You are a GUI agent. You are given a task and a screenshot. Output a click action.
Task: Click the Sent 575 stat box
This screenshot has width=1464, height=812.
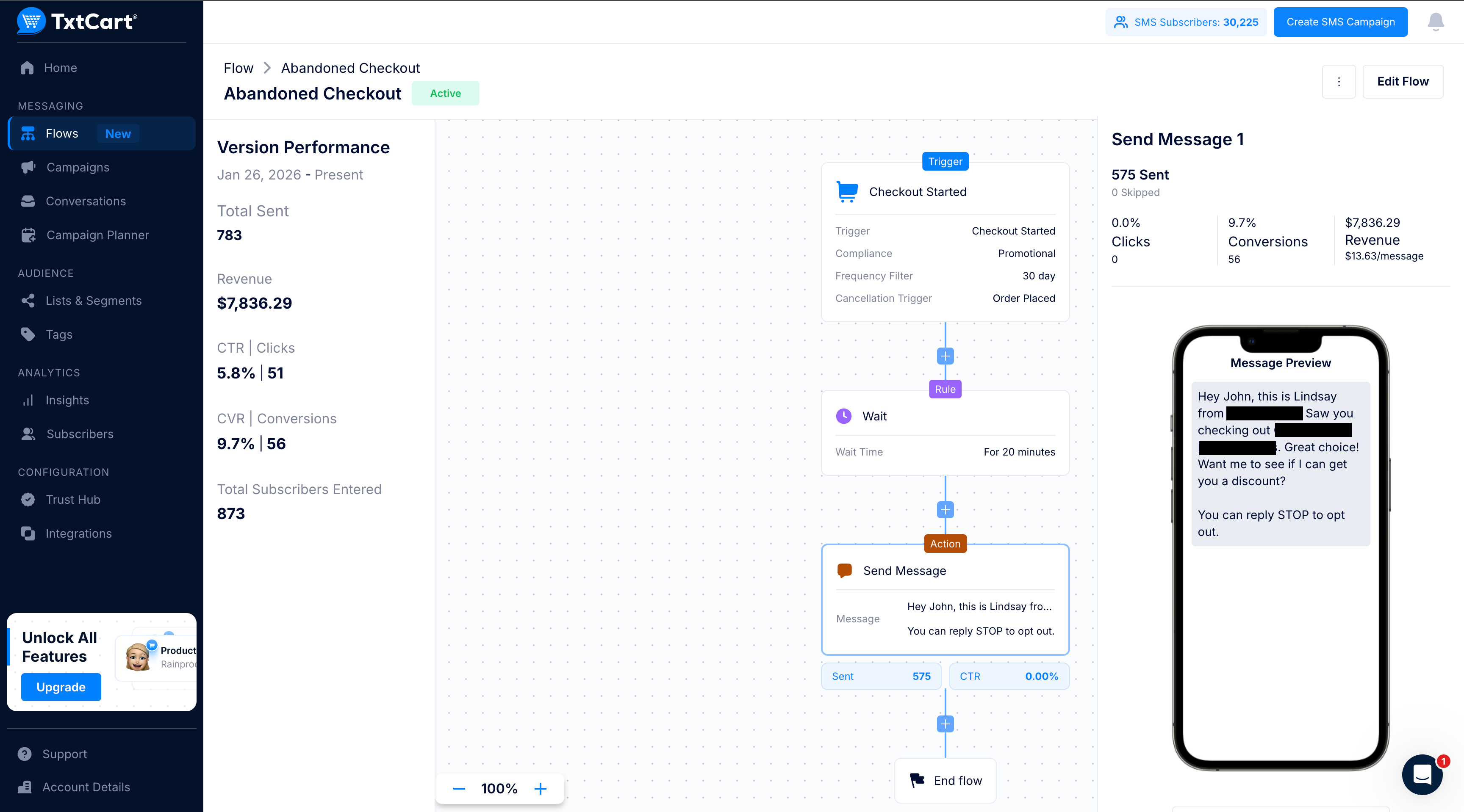881,676
